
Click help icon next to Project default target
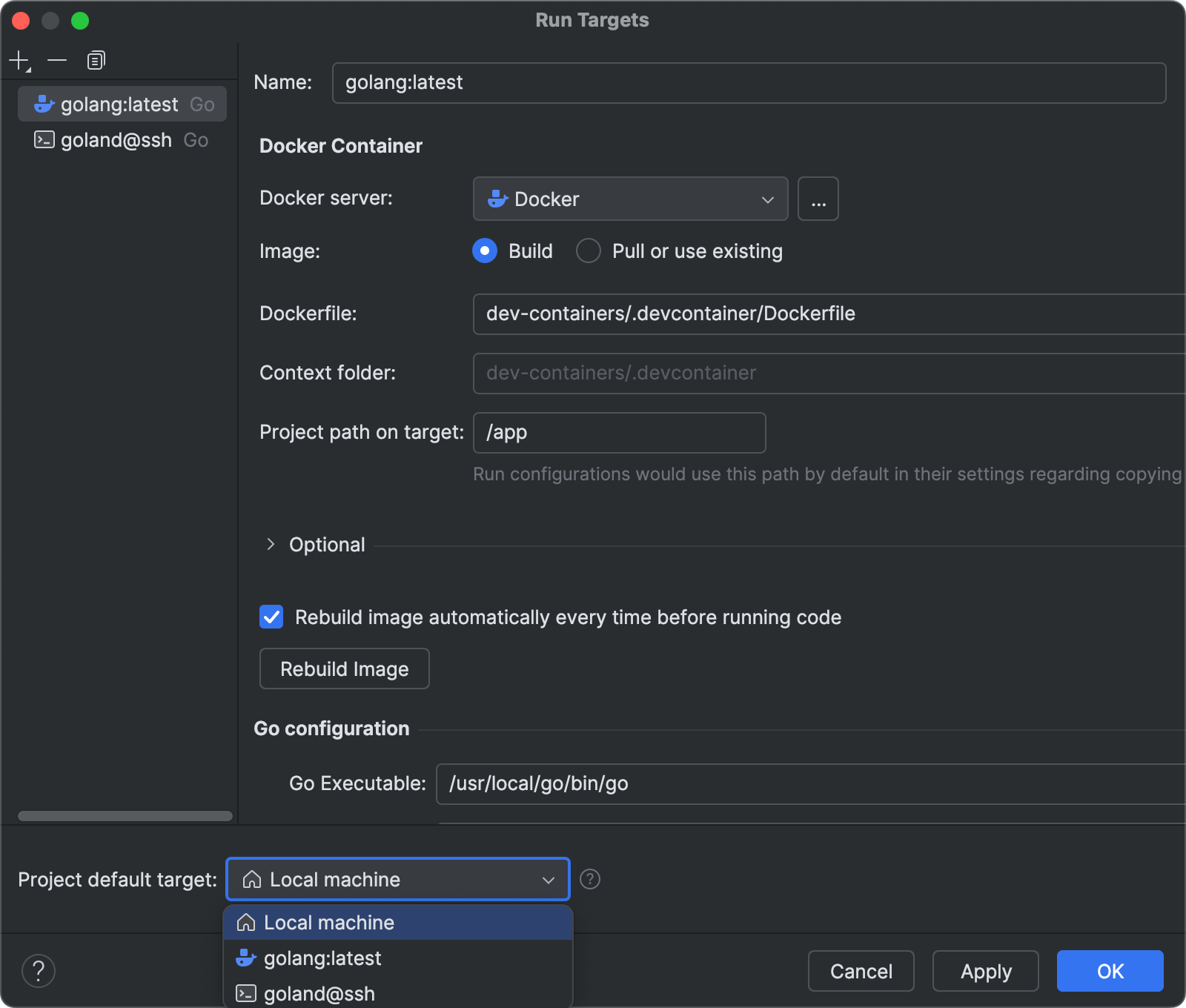(589, 880)
